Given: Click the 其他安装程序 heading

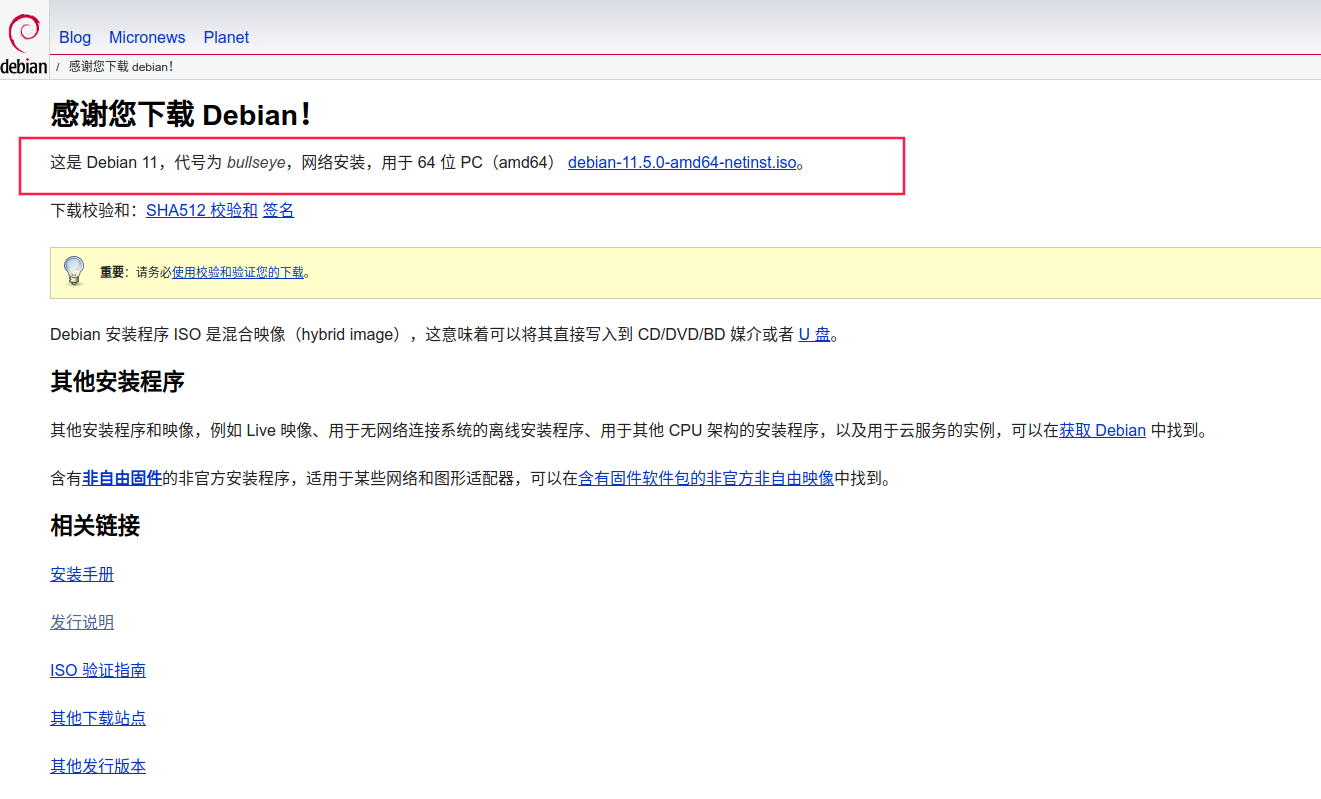Looking at the screenshot, I should point(117,382).
